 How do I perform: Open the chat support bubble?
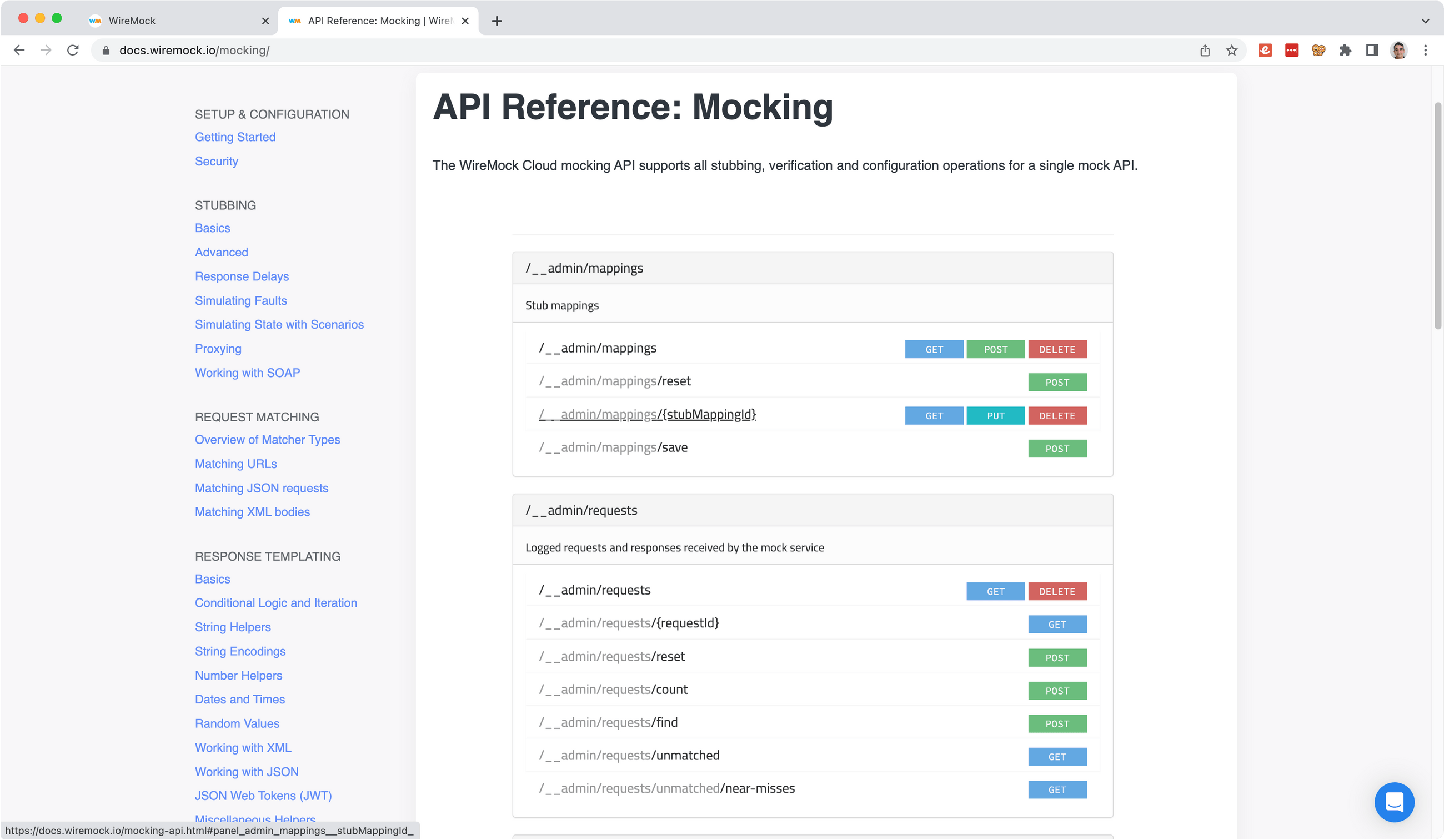coord(1393,802)
